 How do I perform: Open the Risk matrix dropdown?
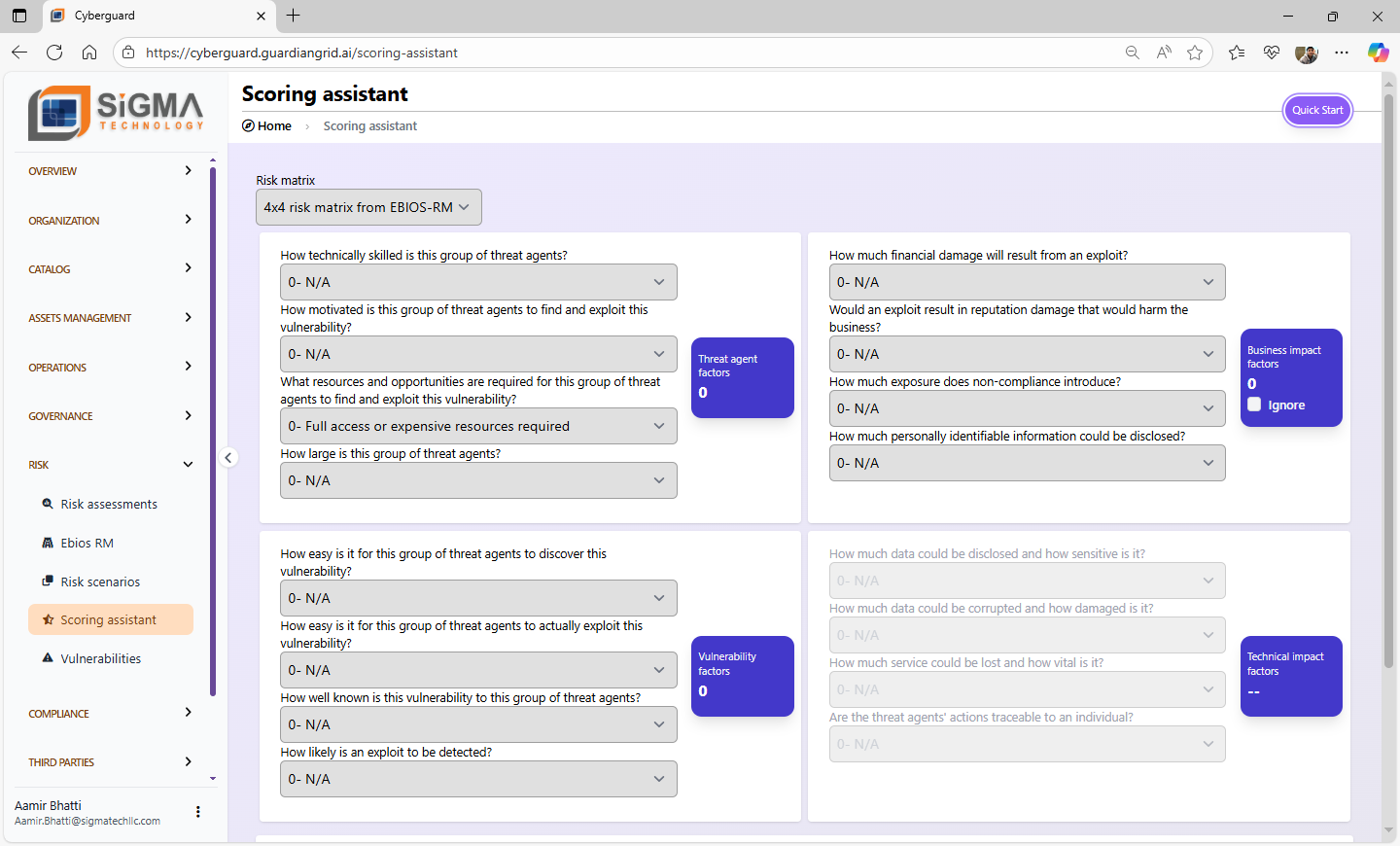[368, 207]
